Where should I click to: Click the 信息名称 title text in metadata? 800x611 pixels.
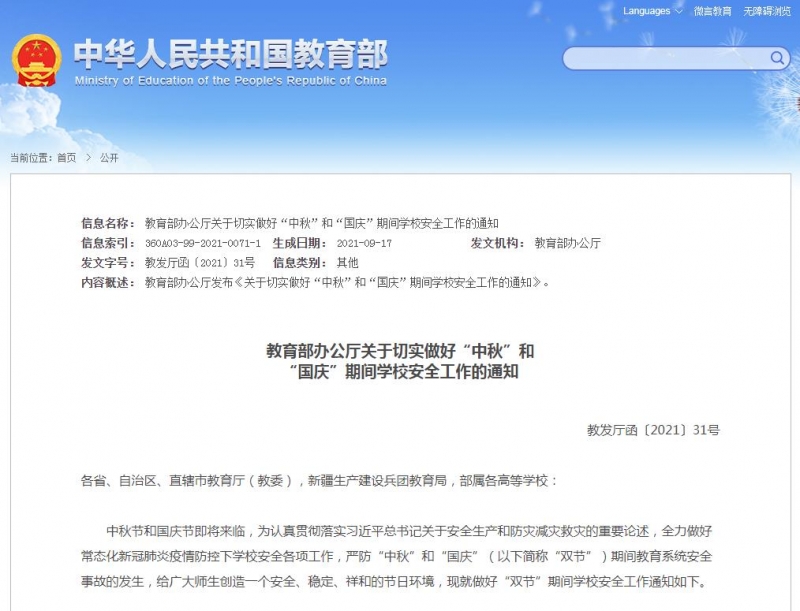click(321, 223)
